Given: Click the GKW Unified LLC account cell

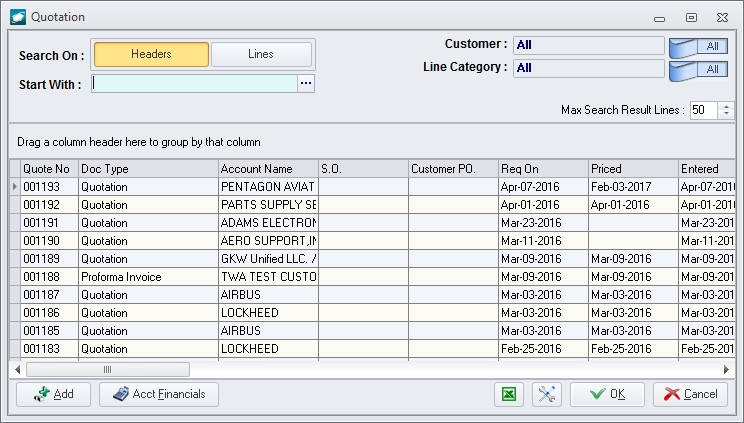Looking at the screenshot, I should [268, 259].
